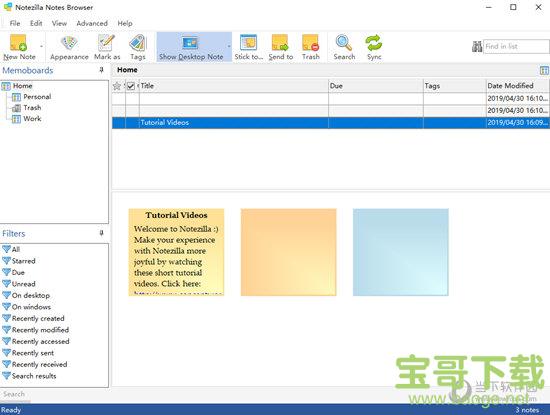Open the Edit menu
The height and width of the screenshot is (415, 550).
pos(36,24)
